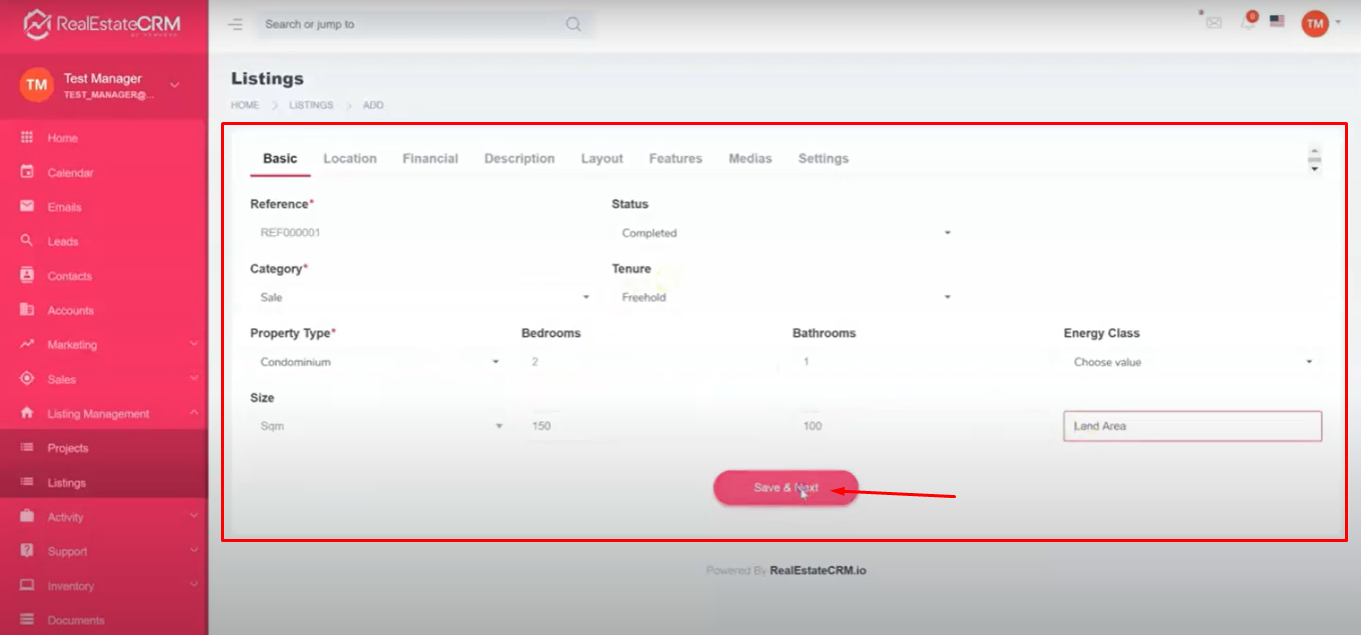The width and height of the screenshot is (1361, 635).
Task: Click the US flag language icon
Action: coord(1277,21)
